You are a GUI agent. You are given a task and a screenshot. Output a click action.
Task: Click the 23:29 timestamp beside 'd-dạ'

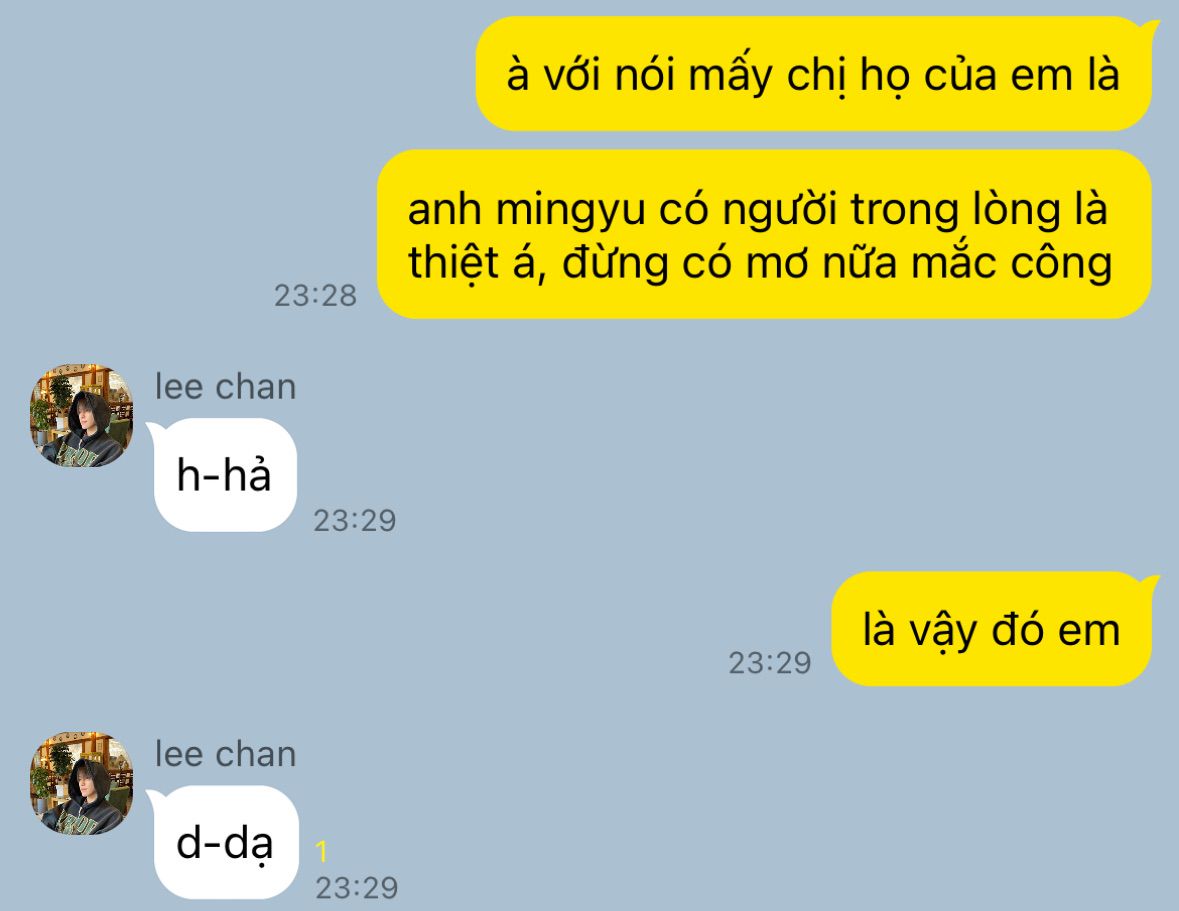point(356,888)
